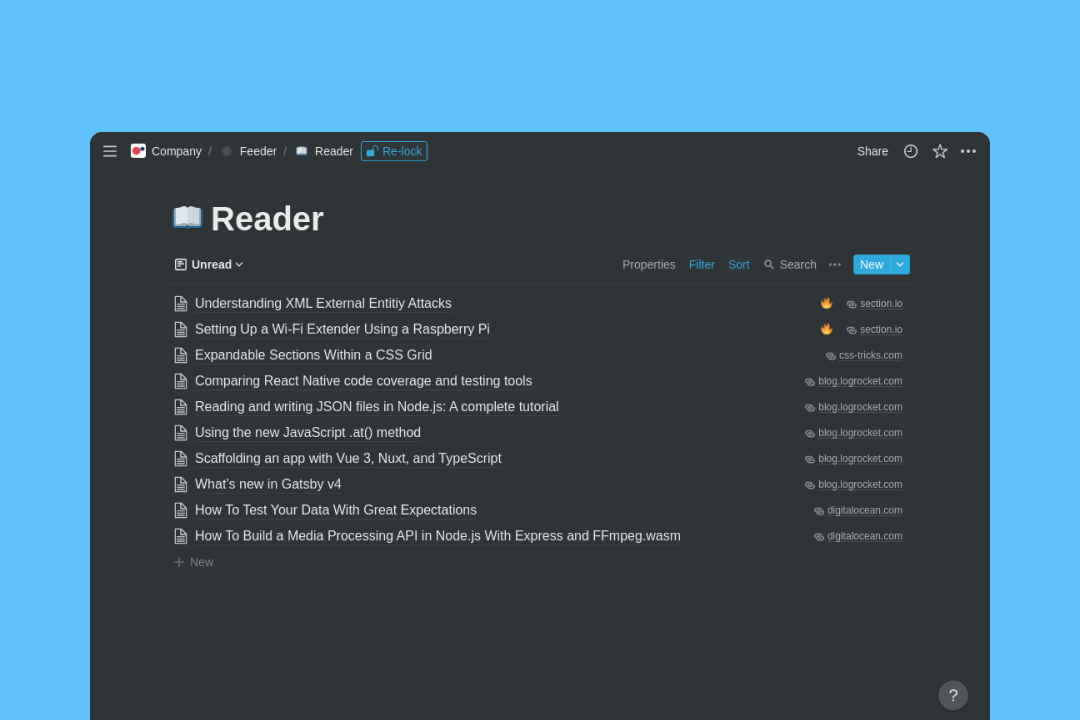
Task: Click page icon of Media Processing API row
Action: click(180, 536)
